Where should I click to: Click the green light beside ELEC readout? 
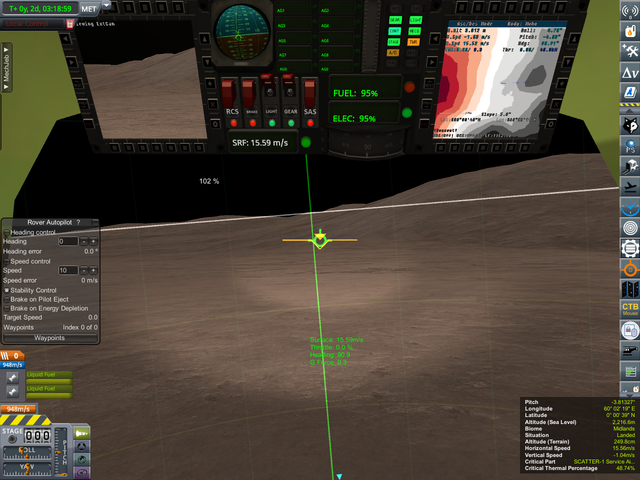(407, 113)
